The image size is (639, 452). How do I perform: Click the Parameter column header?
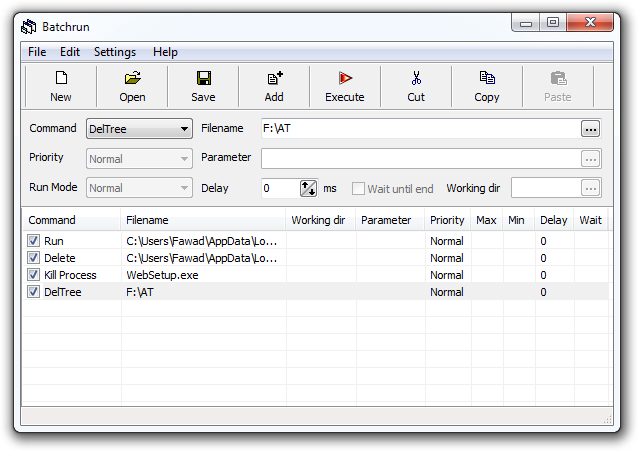390,220
